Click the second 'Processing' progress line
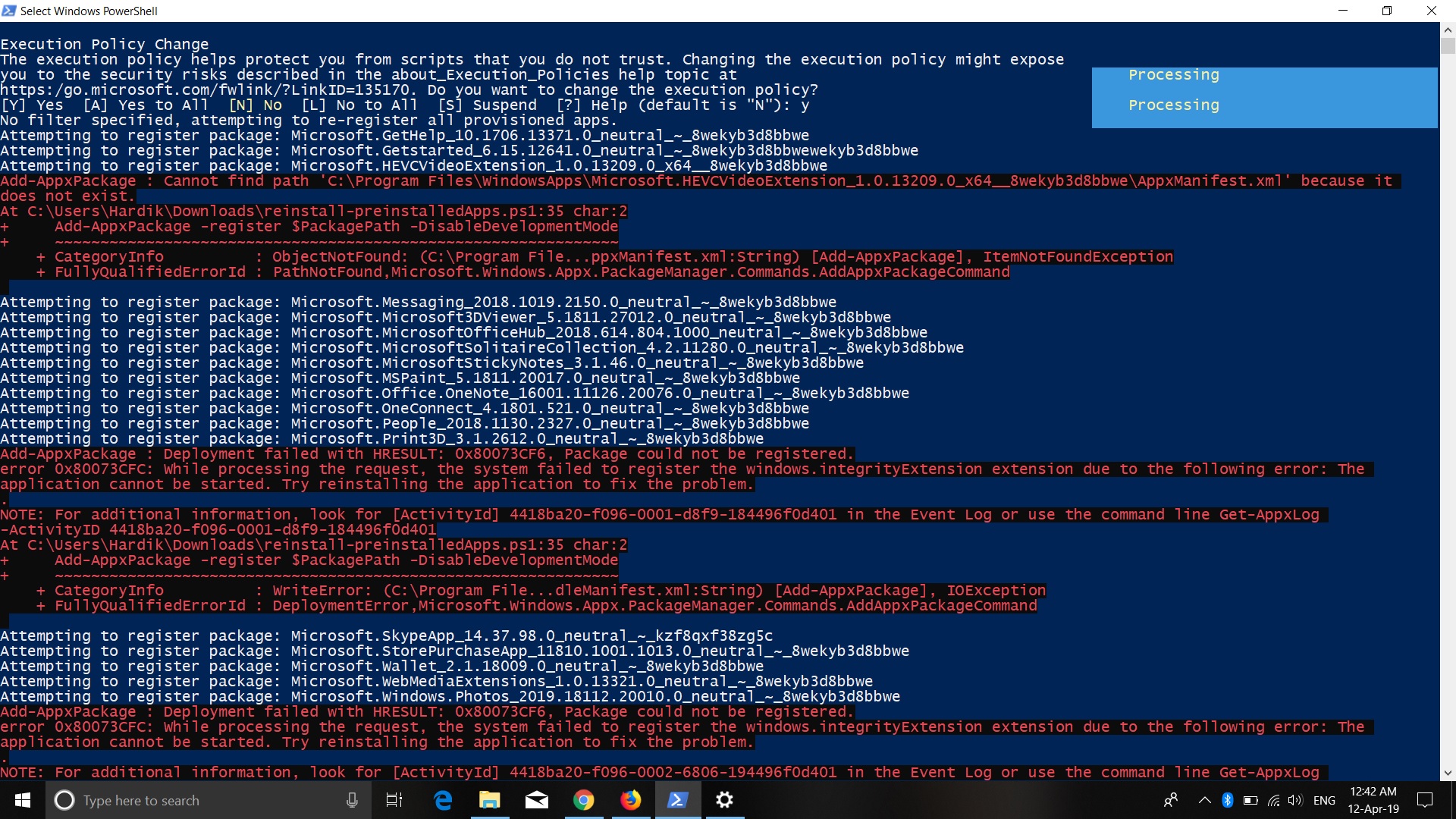Image resolution: width=1456 pixels, height=819 pixels. pyautogui.click(x=1174, y=105)
